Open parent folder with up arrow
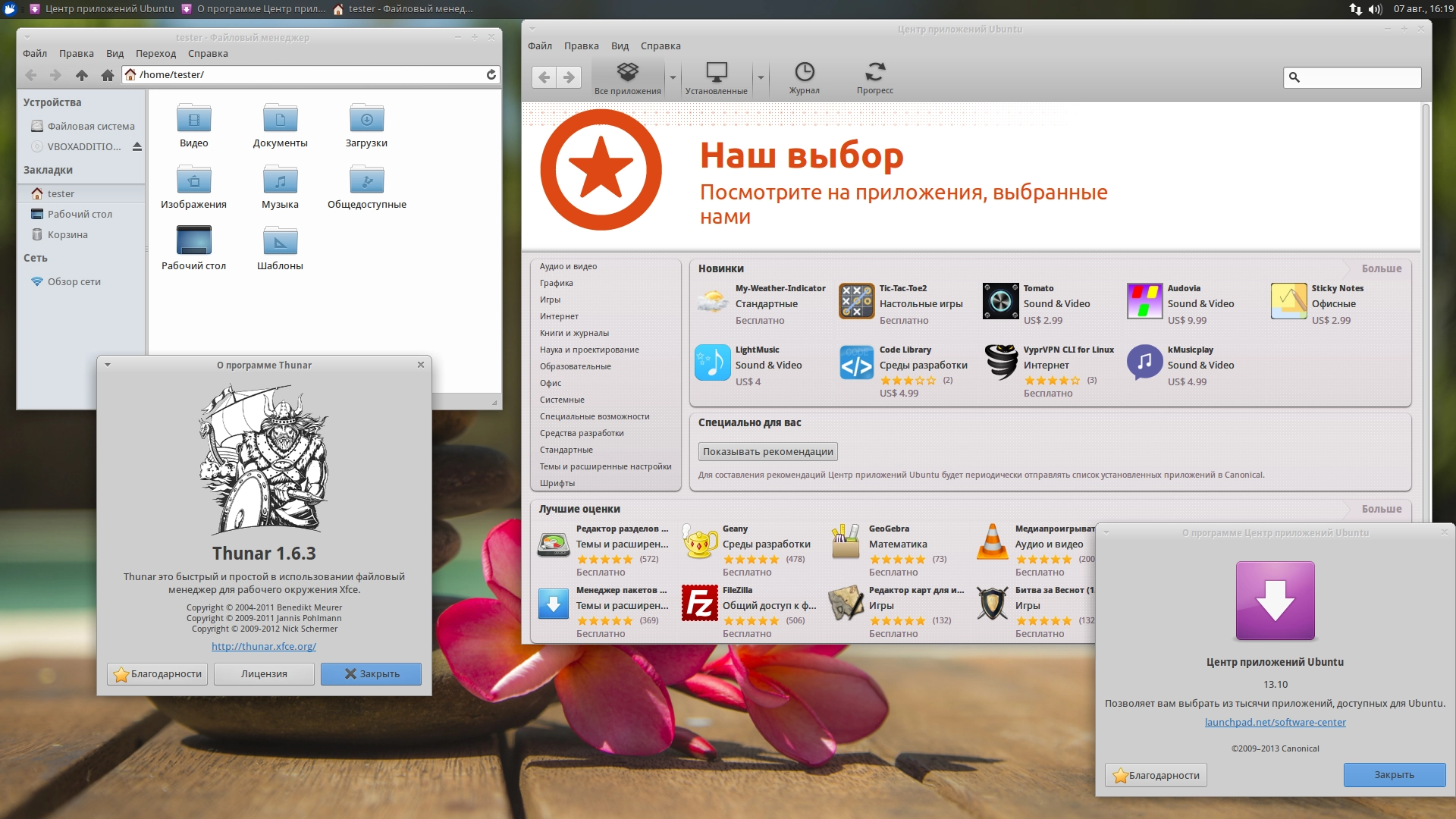The image size is (1456, 819). pos(82,75)
